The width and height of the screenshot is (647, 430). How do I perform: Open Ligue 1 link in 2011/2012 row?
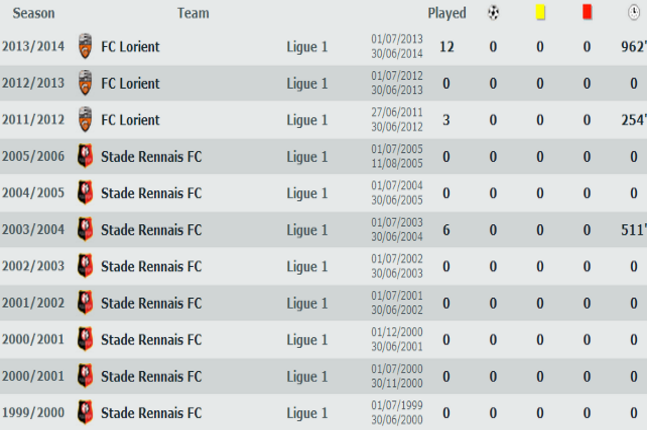(307, 120)
